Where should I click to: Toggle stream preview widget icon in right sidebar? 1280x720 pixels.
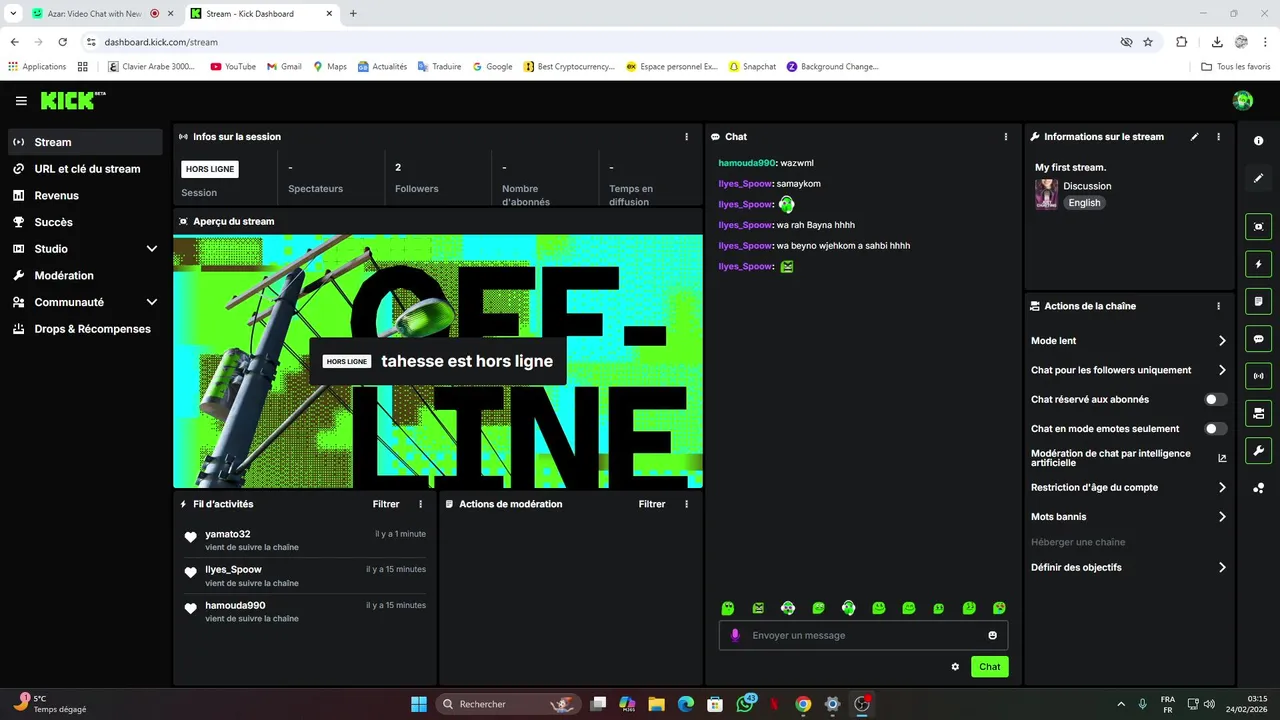point(1259,227)
